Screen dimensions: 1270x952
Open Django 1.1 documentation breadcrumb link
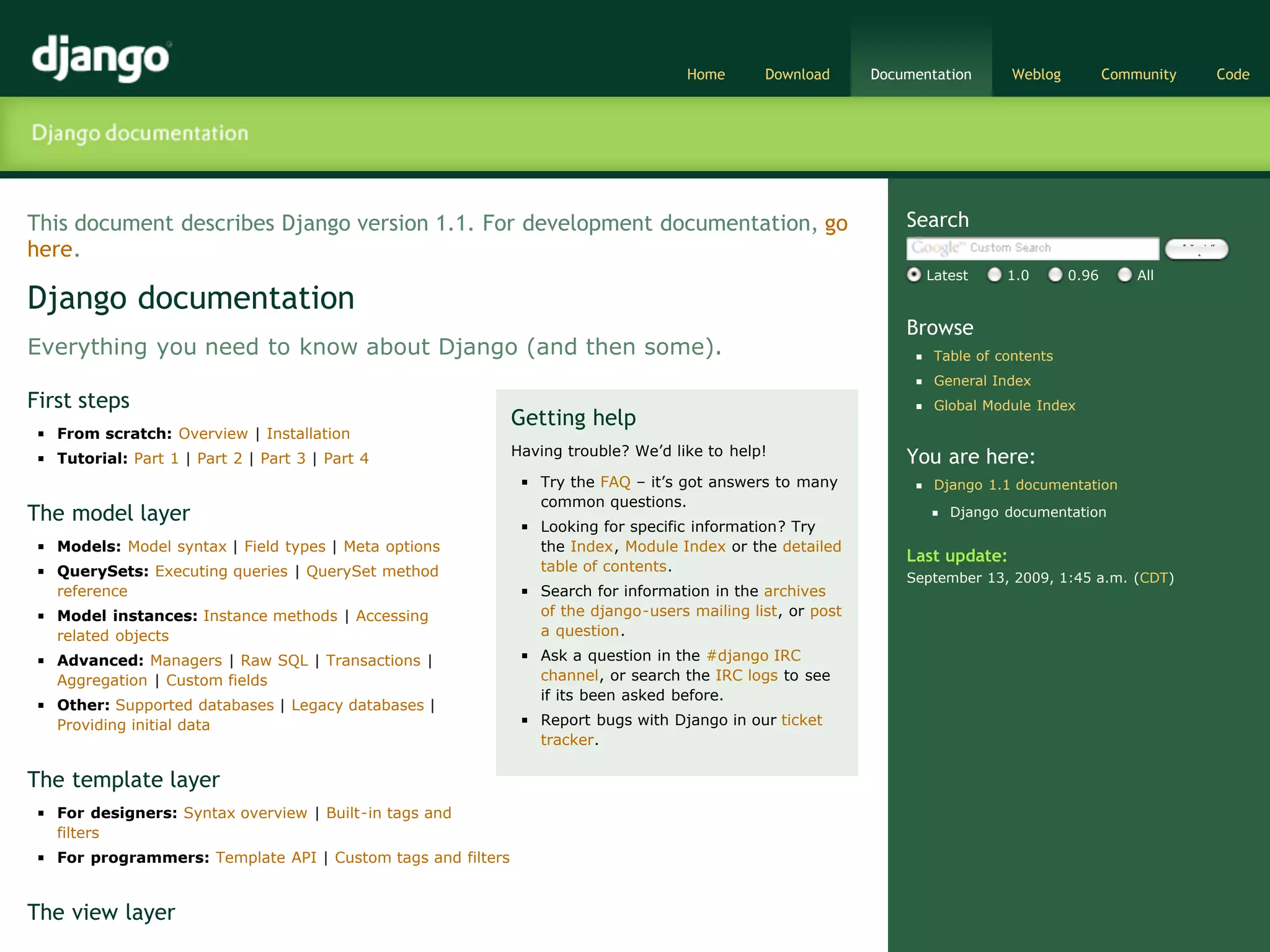pyautogui.click(x=1026, y=485)
